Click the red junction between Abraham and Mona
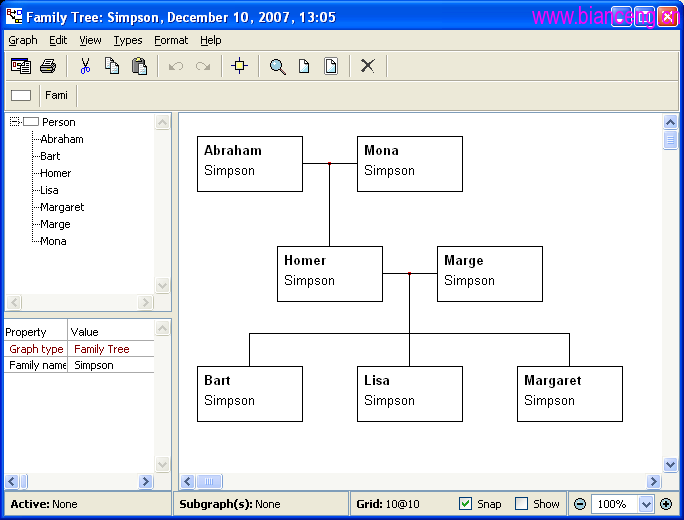The height and width of the screenshot is (520, 684). (x=329, y=164)
